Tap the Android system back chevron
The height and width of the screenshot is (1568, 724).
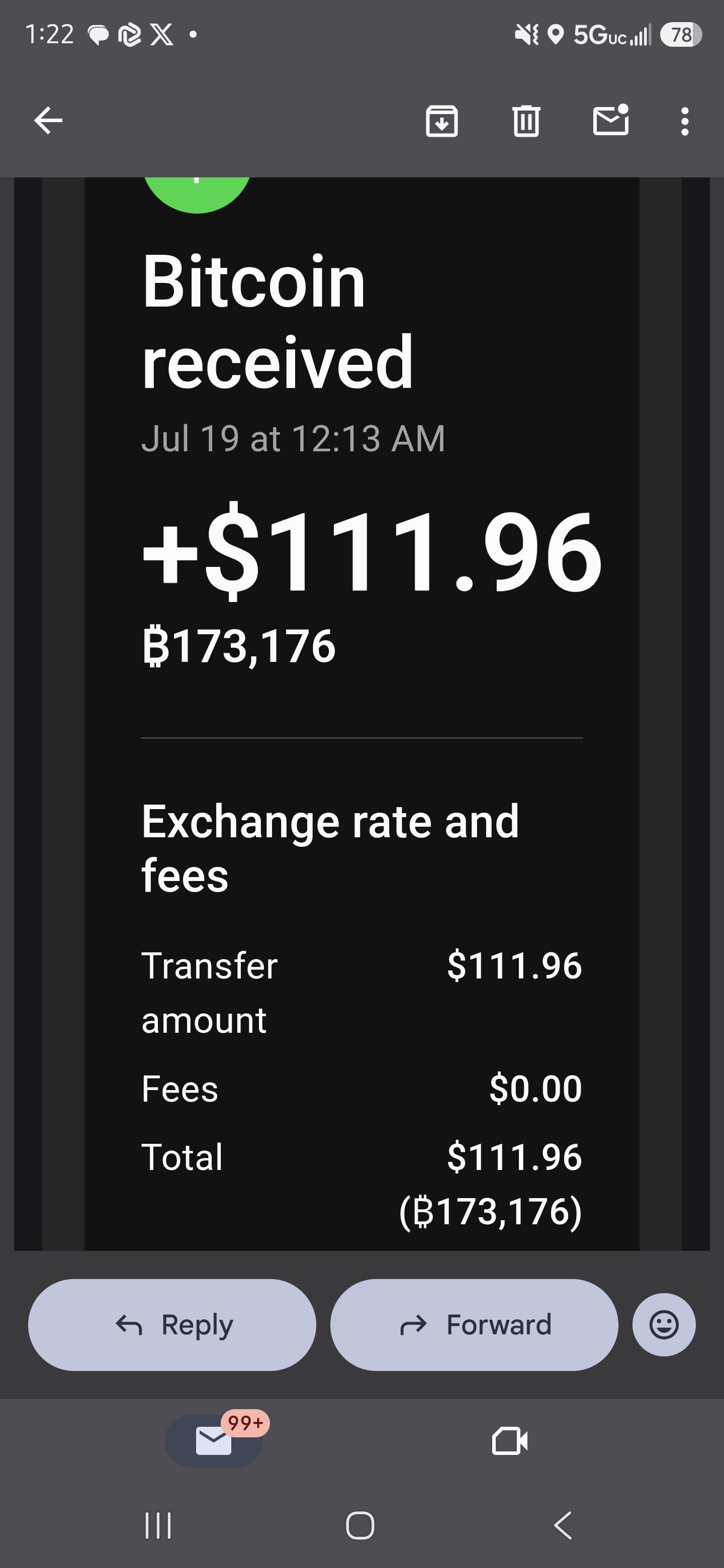563,1525
